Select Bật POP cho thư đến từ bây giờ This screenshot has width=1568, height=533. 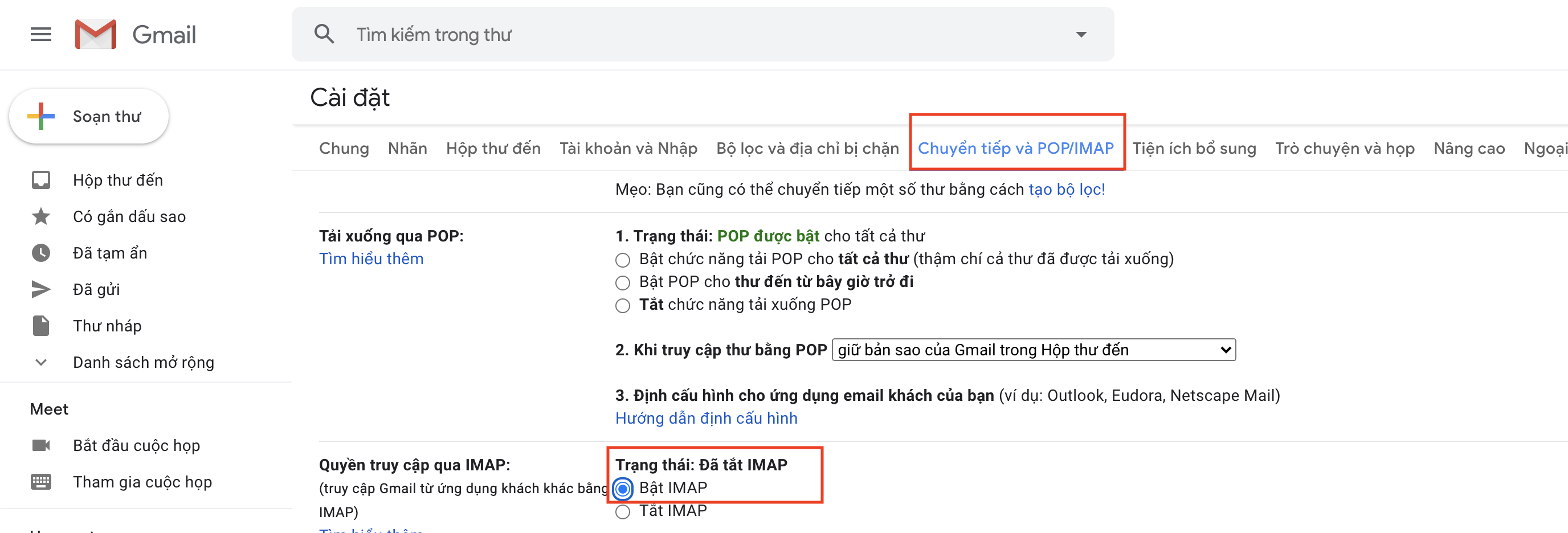(623, 283)
